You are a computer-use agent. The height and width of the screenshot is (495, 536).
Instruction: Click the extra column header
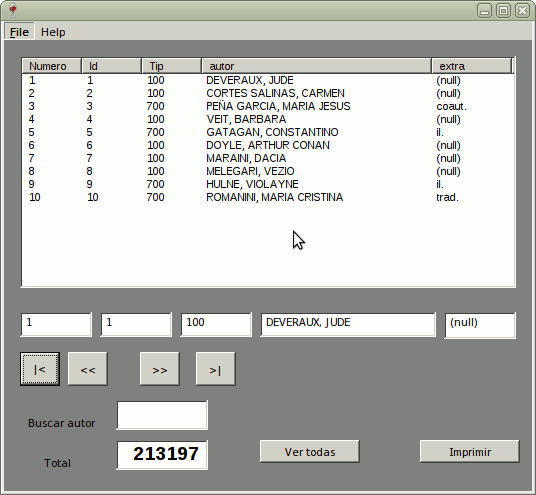coord(472,66)
